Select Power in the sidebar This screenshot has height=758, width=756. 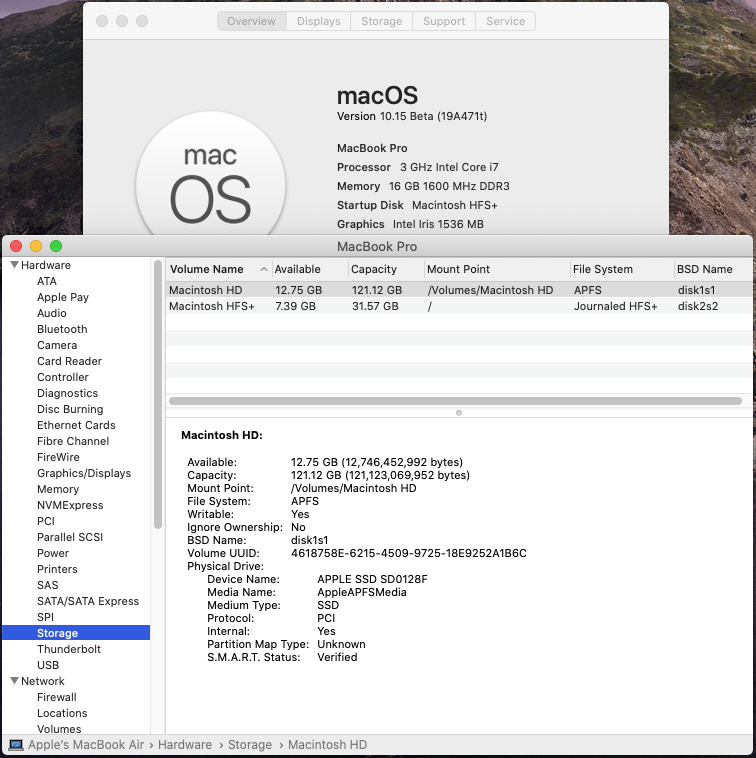pos(53,553)
